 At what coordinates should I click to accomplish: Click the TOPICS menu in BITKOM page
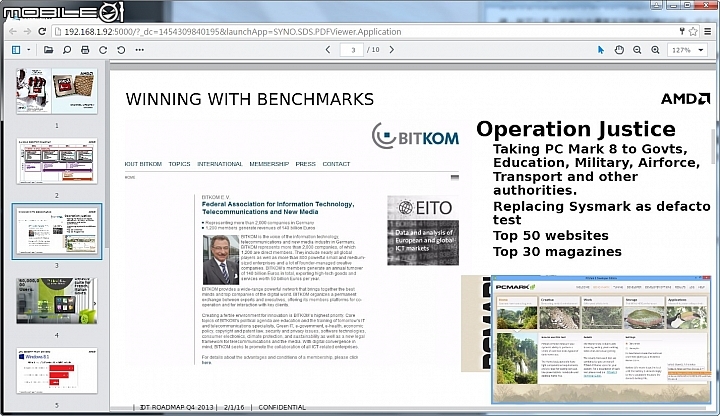(179, 164)
